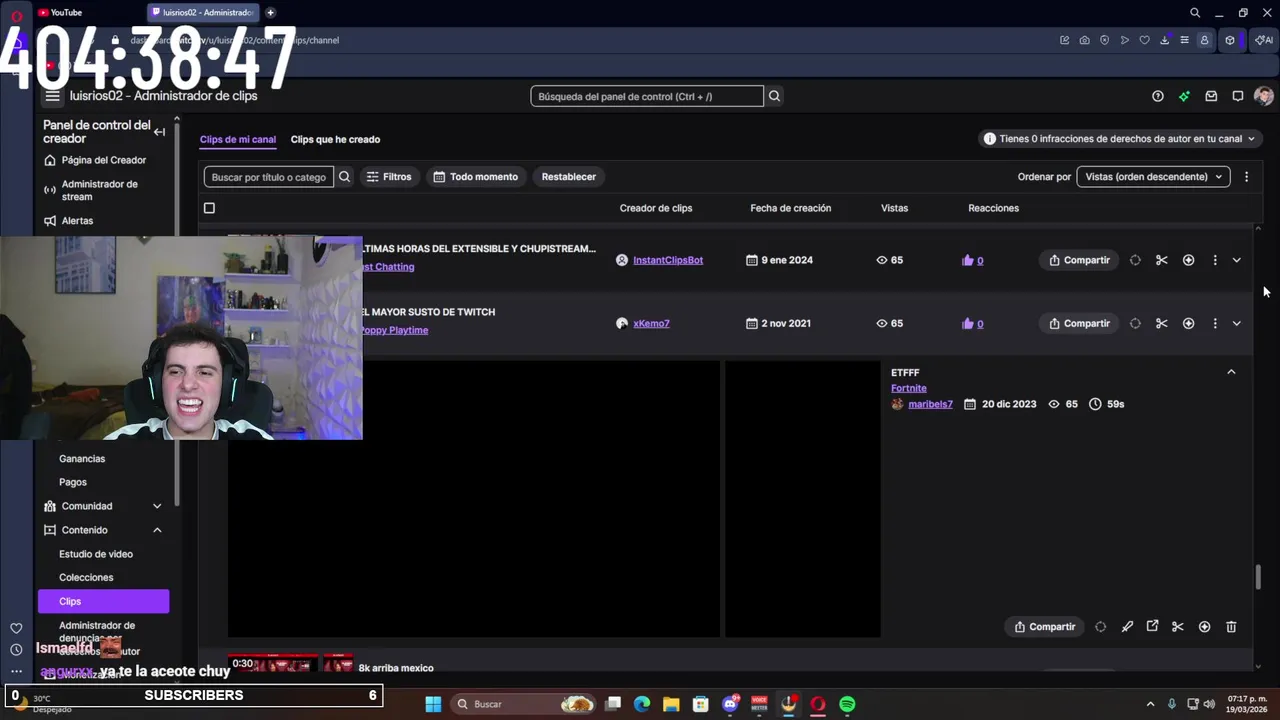Open more options for InstantClipsBot clip row

coord(1215,260)
